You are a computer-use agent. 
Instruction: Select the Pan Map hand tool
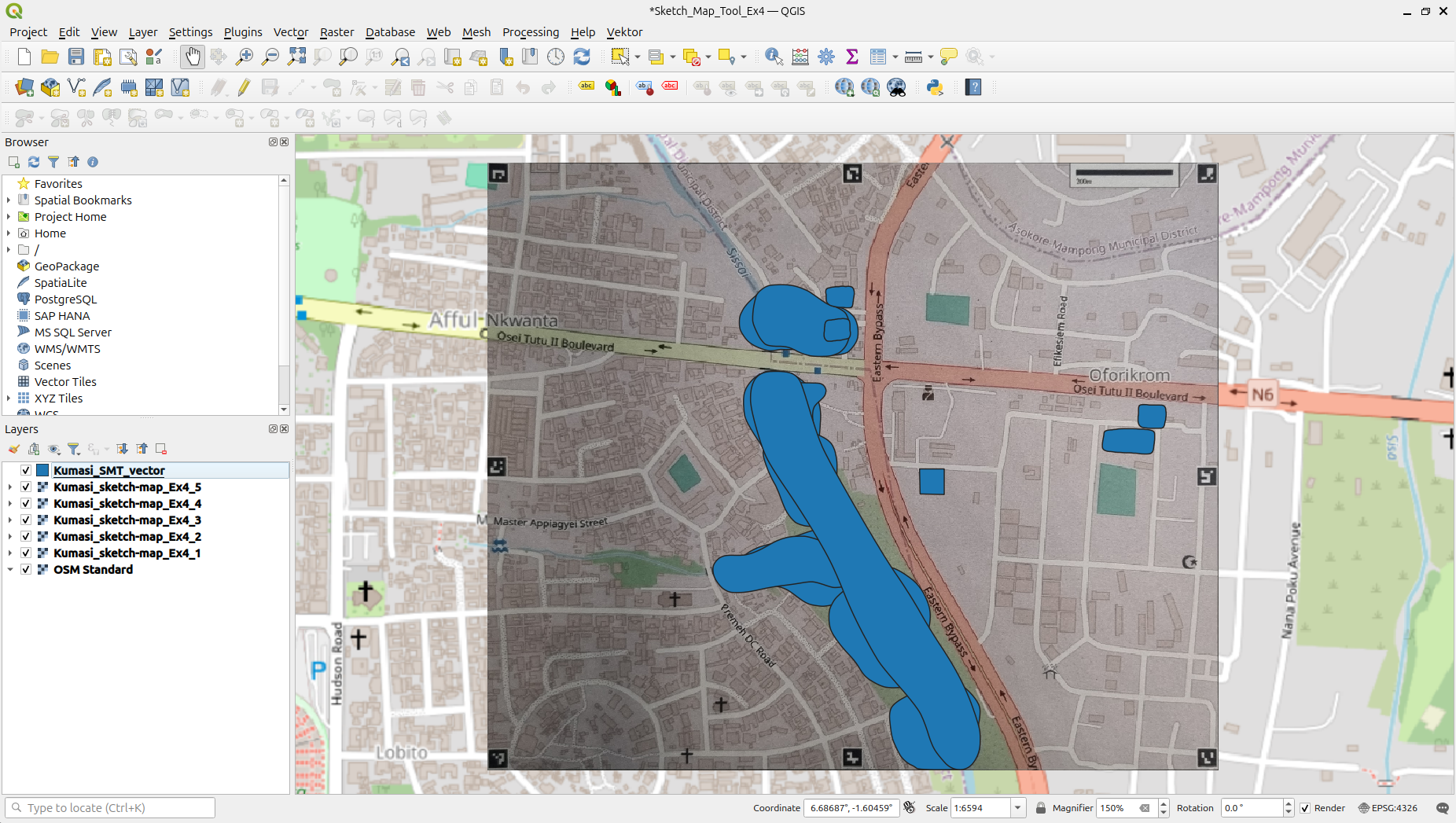[x=192, y=57]
